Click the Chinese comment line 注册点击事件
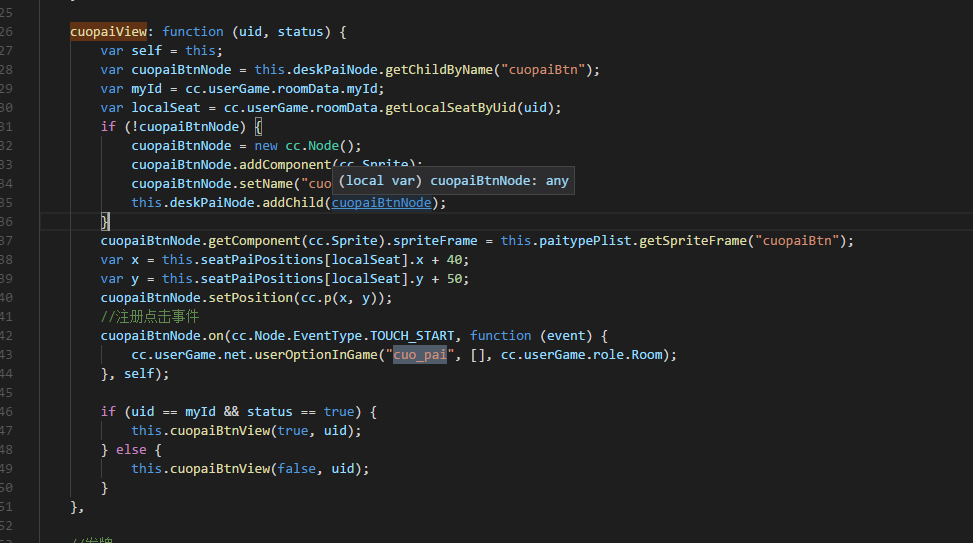 coord(150,317)
